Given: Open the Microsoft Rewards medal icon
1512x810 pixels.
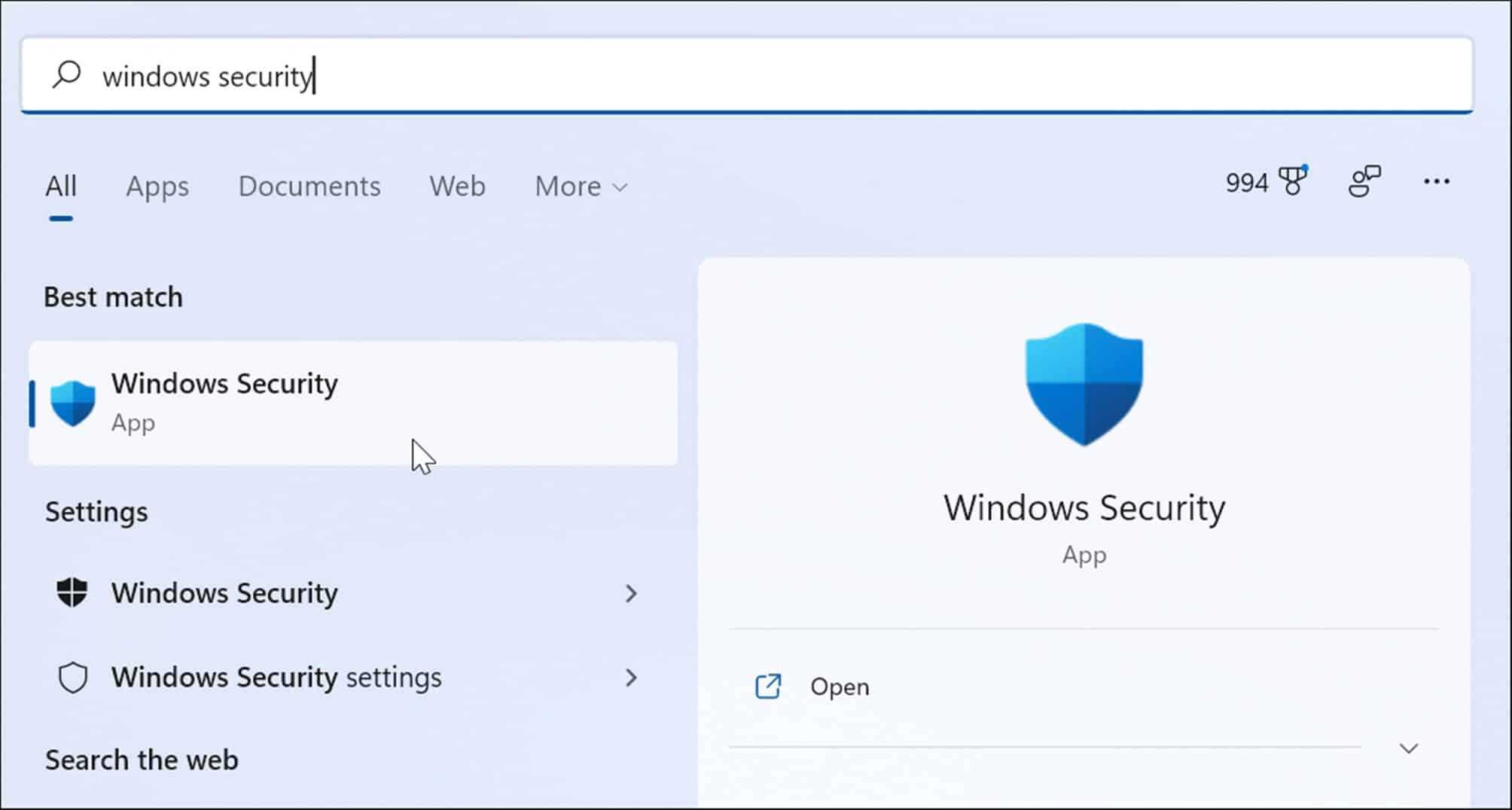Looking at the screenshot, I should coord(1293,181).
